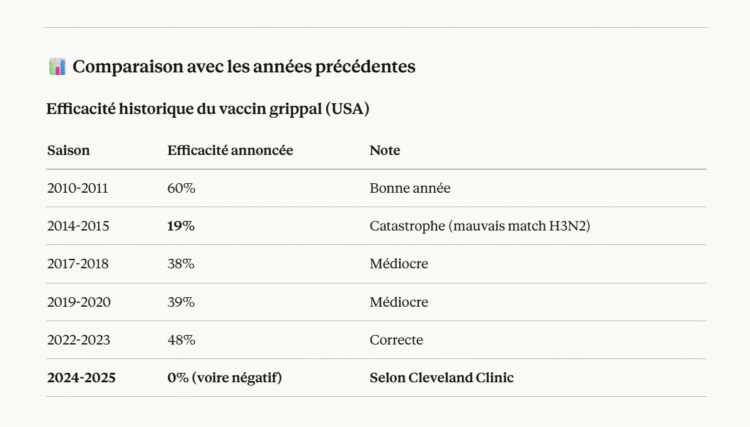Click the 'Saison' column header

coord(68,150)
